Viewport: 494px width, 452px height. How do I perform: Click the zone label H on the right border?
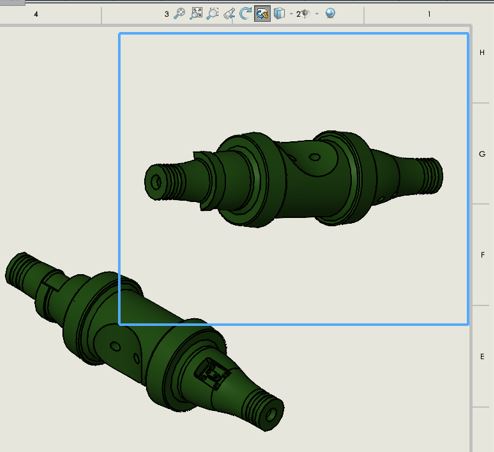click(x=482, y=52)
